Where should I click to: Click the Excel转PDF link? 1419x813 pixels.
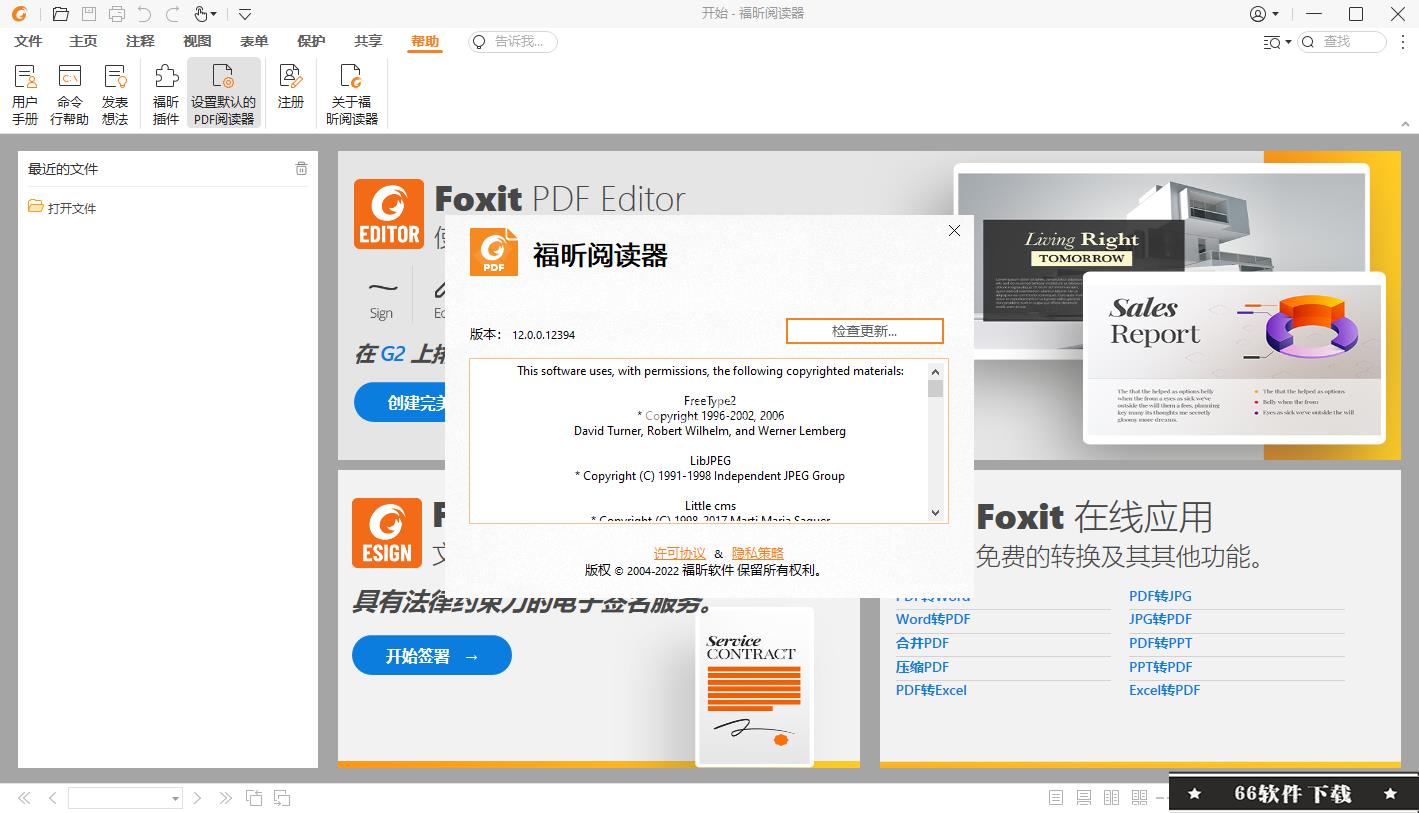tap(1165, 690)
